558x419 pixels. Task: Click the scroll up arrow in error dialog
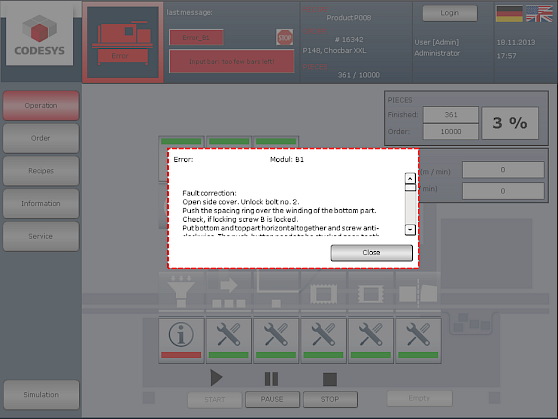click(410, 178)
